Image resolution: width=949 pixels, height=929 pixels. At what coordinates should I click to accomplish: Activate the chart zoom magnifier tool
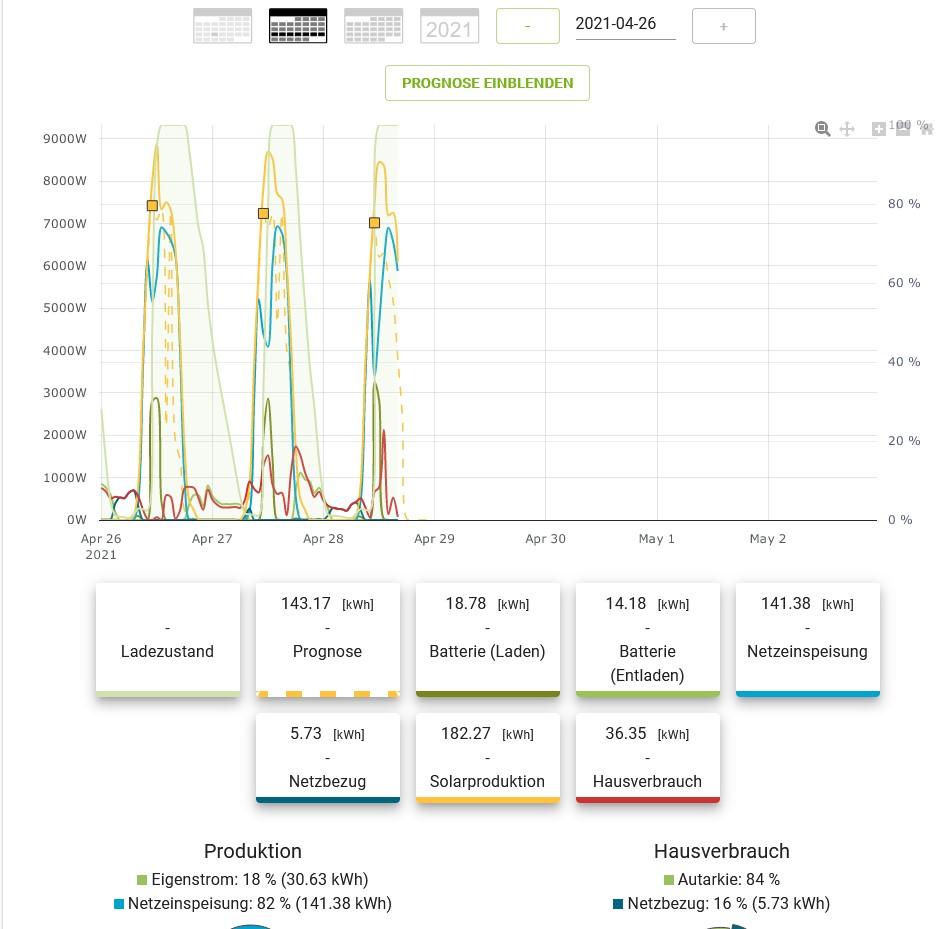pos(822,128)
